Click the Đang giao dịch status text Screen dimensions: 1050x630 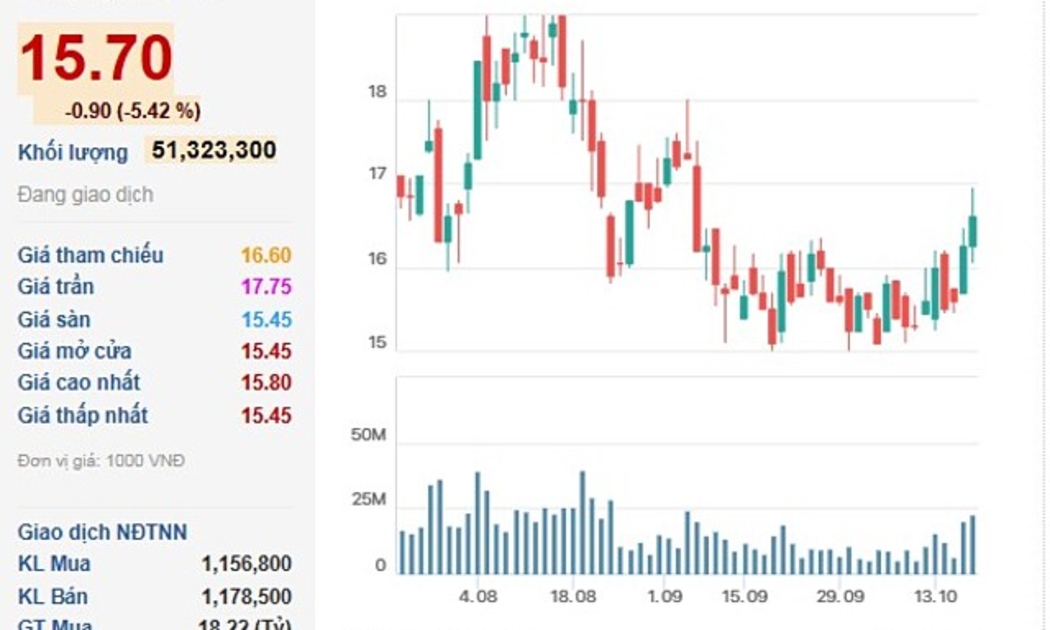85,195
